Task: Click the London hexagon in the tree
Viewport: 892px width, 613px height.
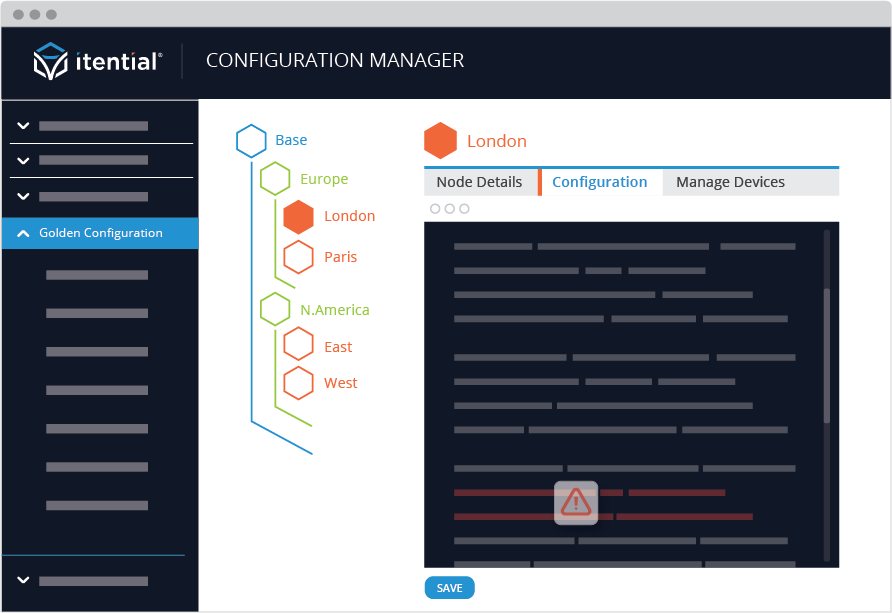Action: [298, 216]
